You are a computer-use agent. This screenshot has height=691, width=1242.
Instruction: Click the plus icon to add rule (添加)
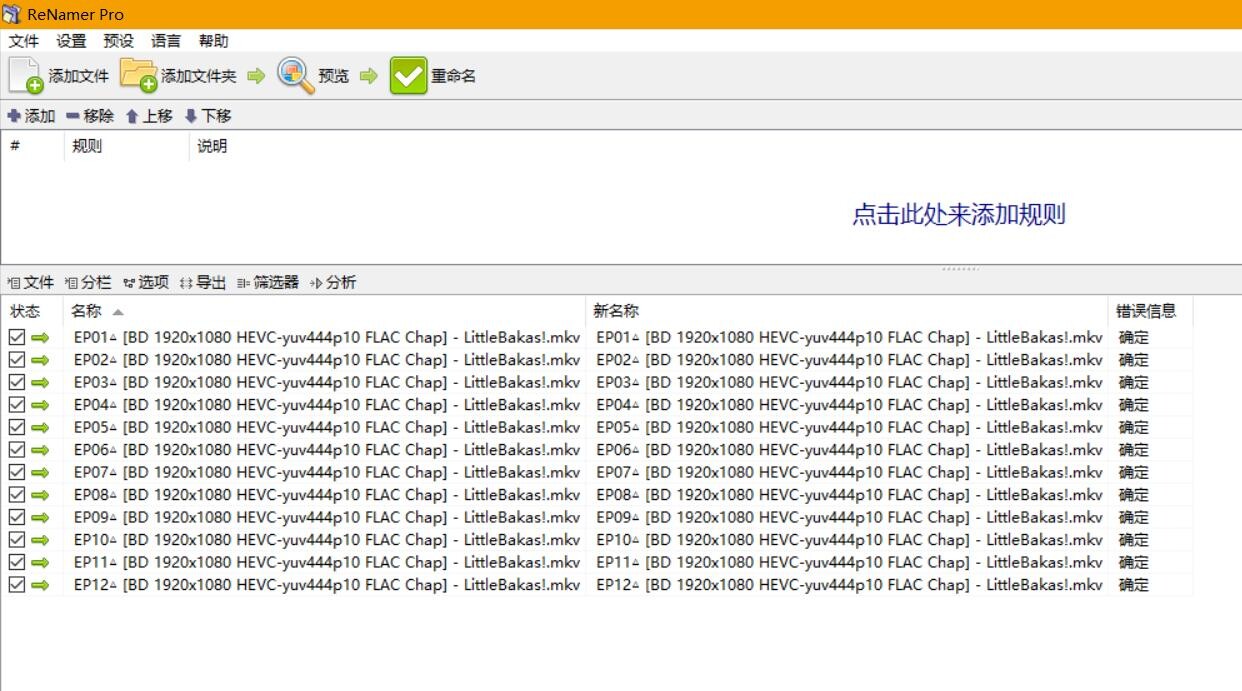[14, 116]
